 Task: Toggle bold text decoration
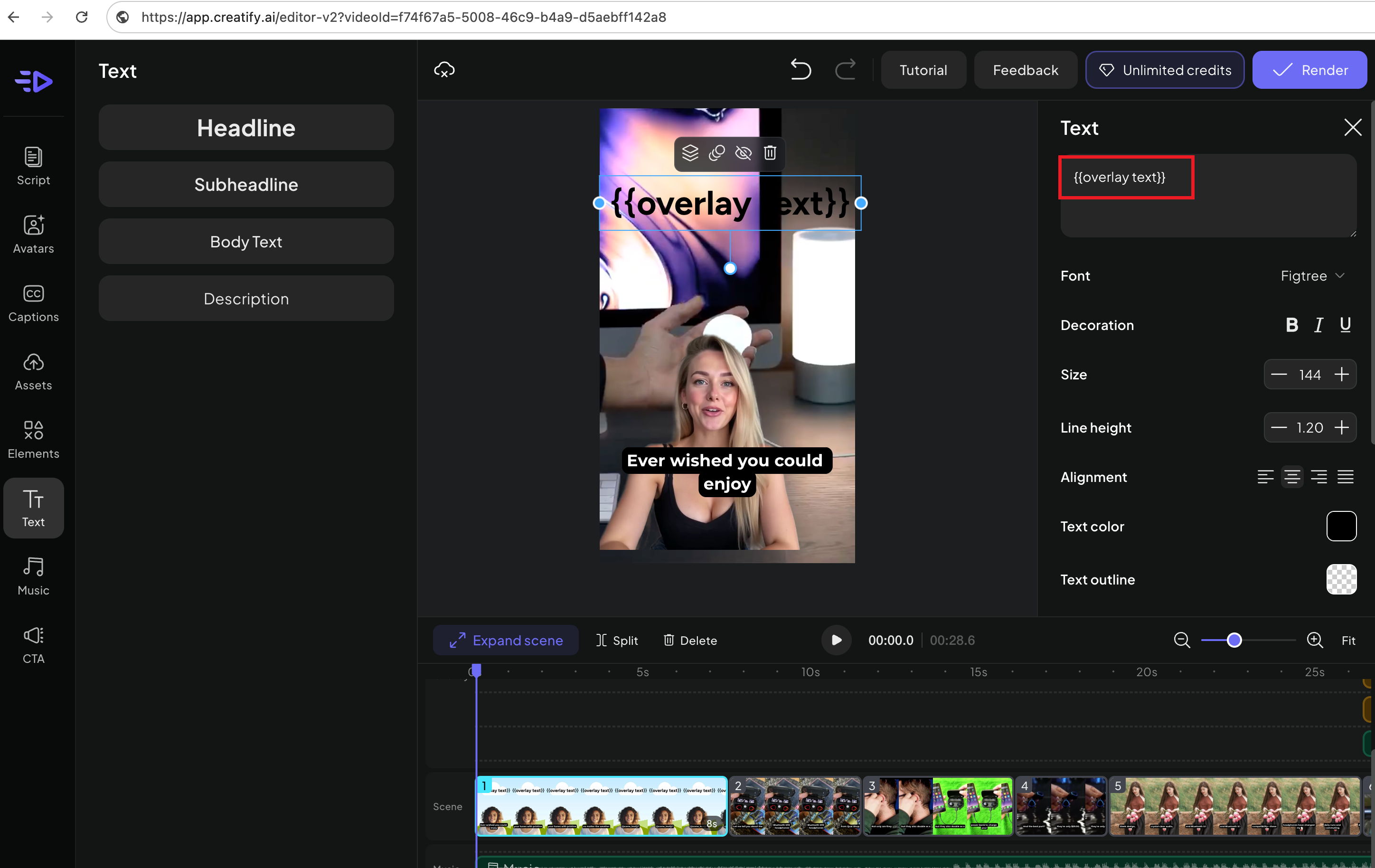click(x=1292, y=325)
